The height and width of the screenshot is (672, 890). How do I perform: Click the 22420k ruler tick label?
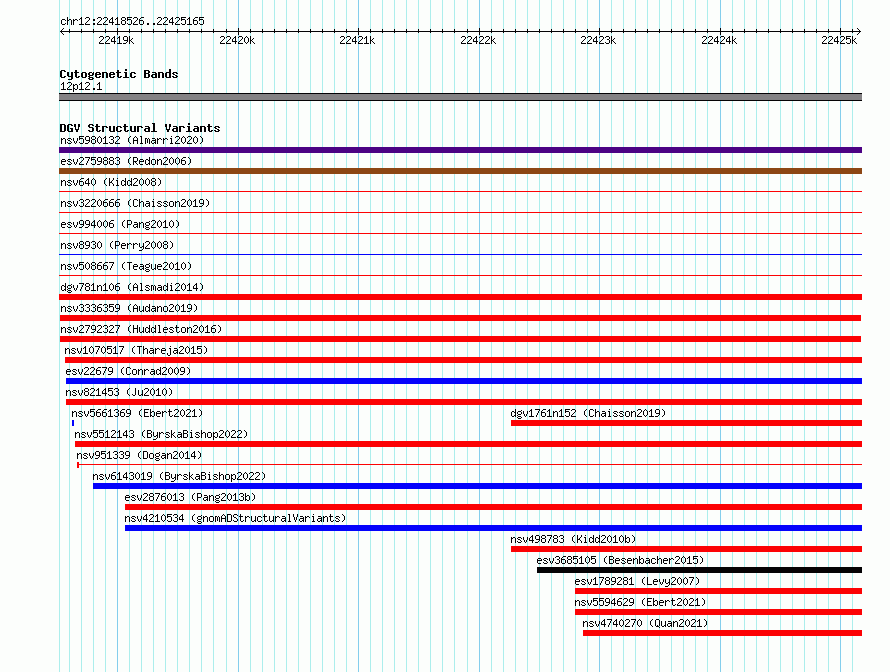point(237,40)
